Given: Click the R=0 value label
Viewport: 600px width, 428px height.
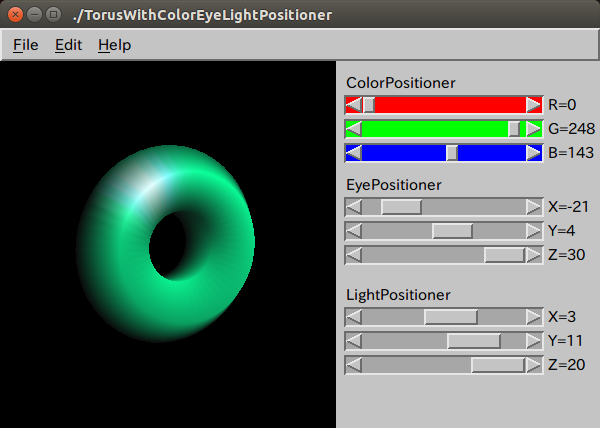Looking at the screenshot, I should coord(562,105).
